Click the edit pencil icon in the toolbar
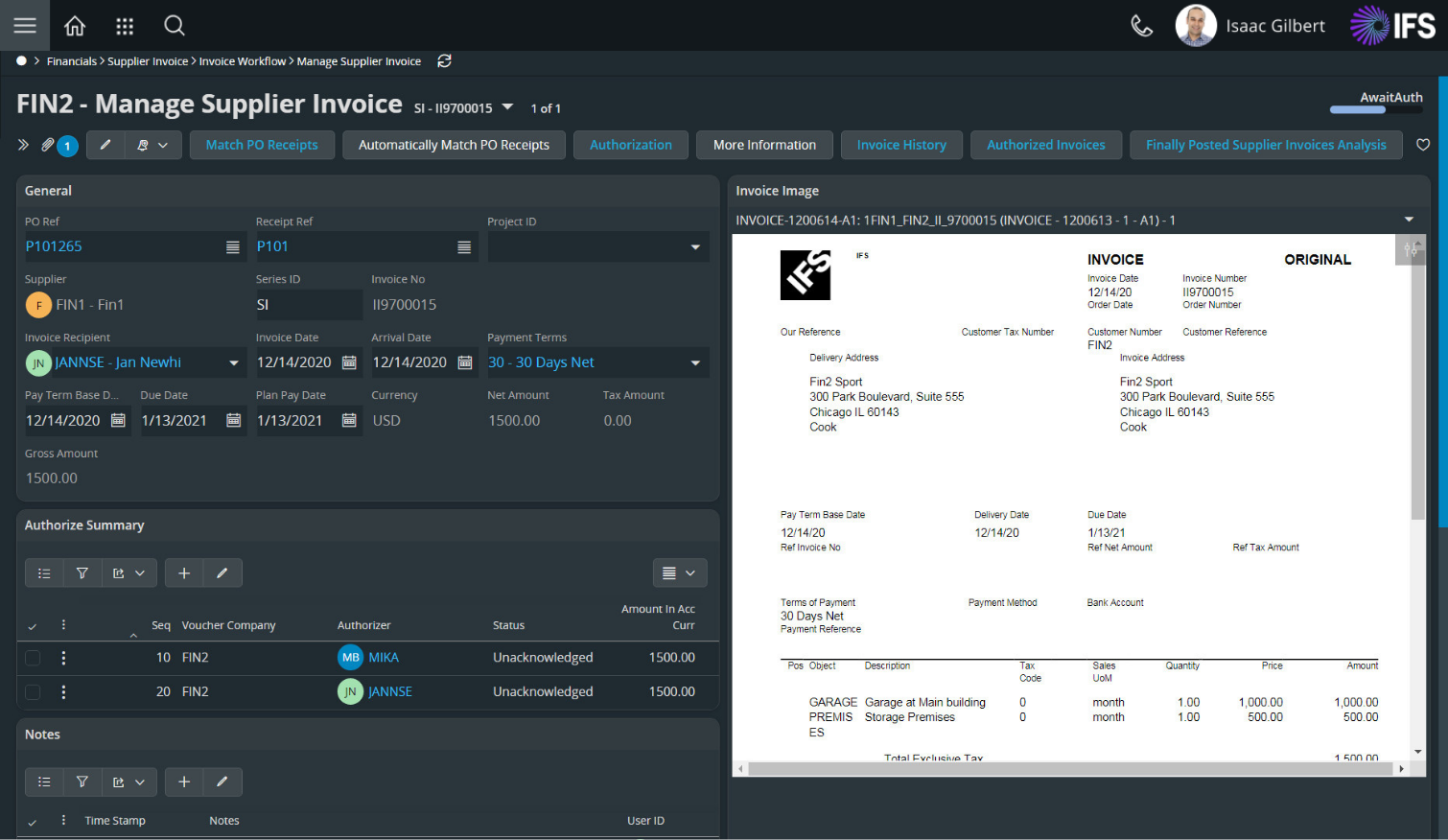Screen dimensions: 1448x840 tap(105, 145)
